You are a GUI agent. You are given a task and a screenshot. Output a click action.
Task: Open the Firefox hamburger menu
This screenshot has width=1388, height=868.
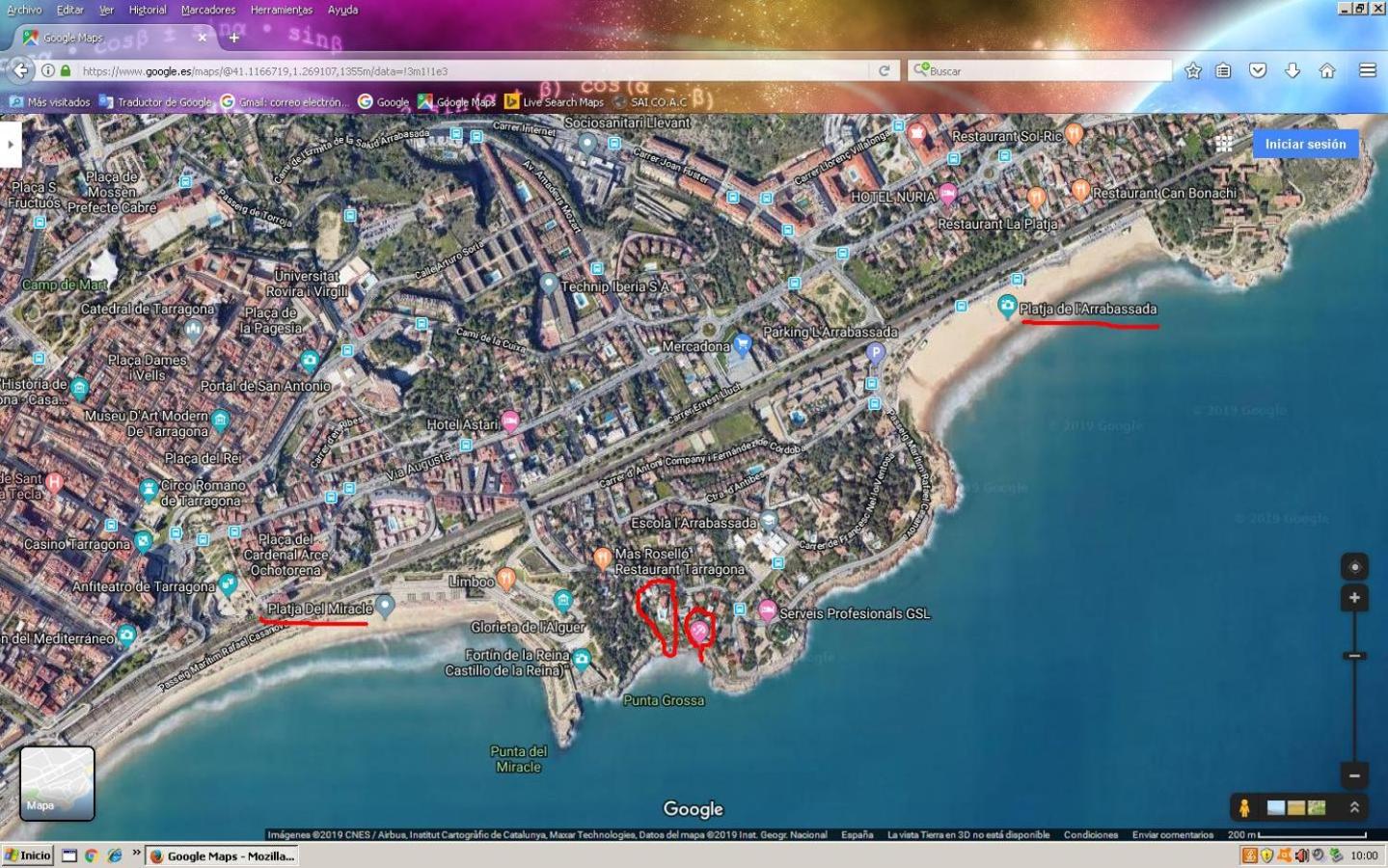click(1367, 70)
